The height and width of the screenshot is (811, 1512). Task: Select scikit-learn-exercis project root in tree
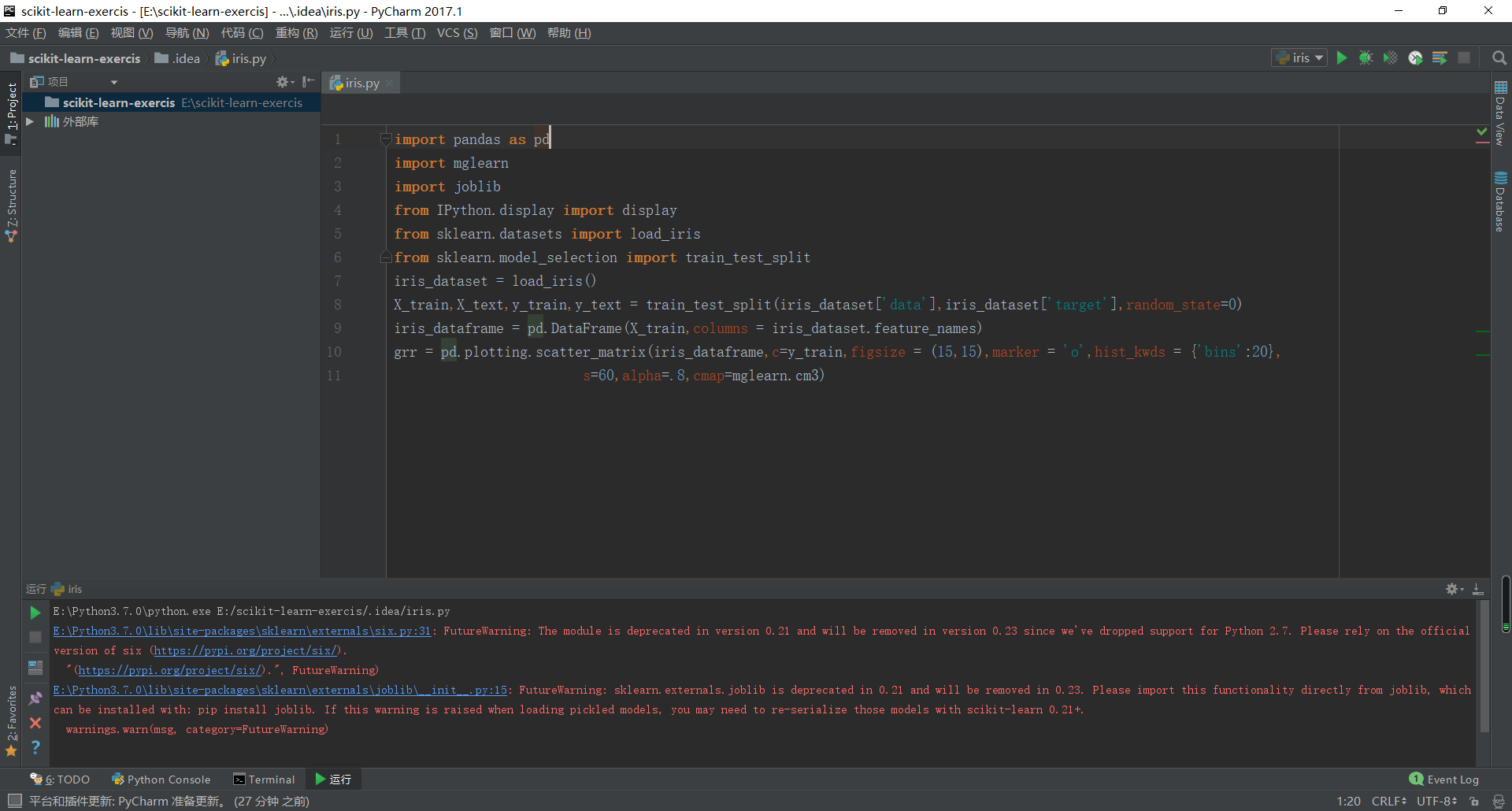172,102
